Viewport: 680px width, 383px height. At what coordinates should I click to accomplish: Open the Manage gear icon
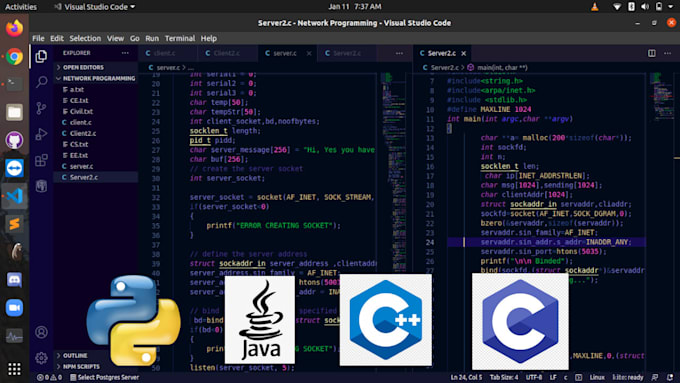click(x=41, y=358)
